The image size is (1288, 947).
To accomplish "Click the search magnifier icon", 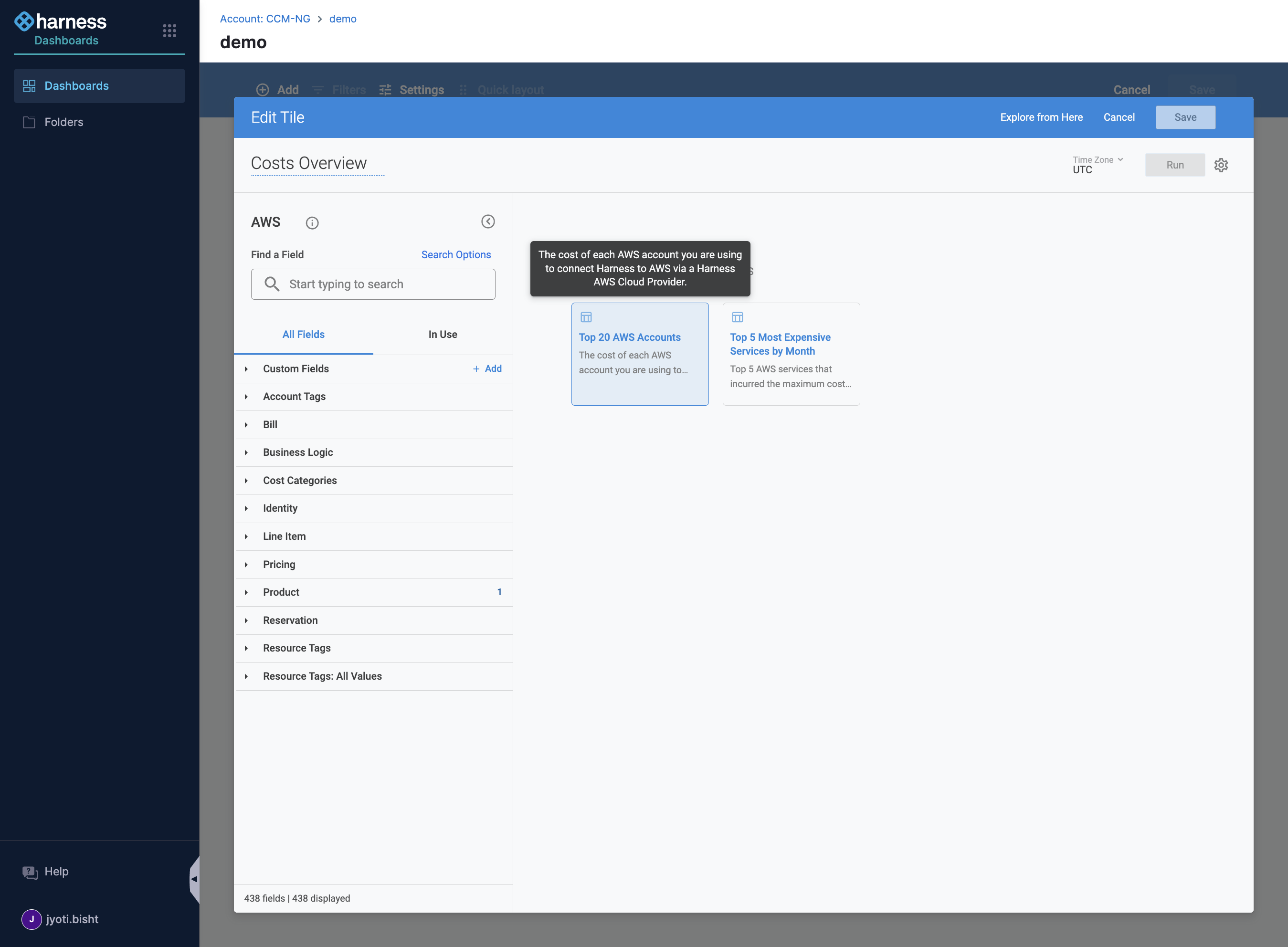I will 272,284.
